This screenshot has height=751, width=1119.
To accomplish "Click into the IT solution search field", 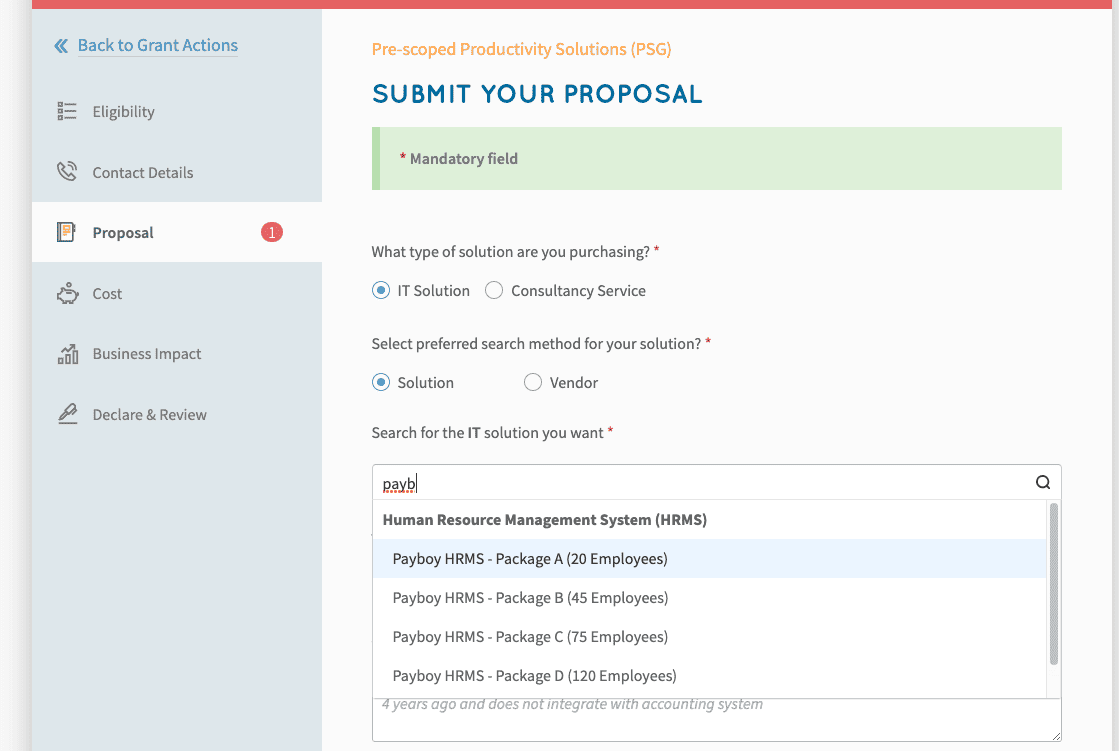I will point(700,483).
